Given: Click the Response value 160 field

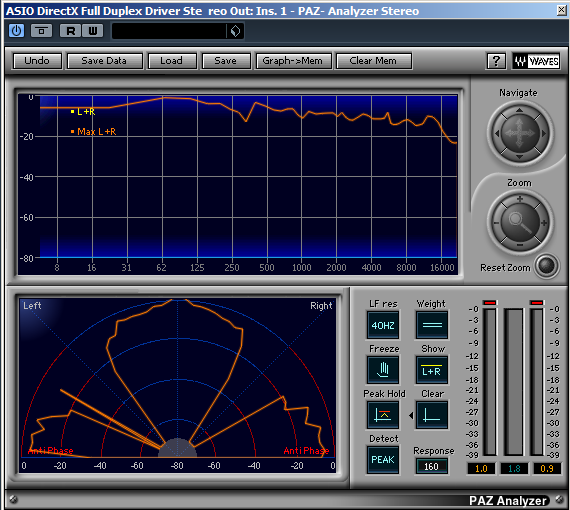Looking at the screenshot, I should (431, 466).
